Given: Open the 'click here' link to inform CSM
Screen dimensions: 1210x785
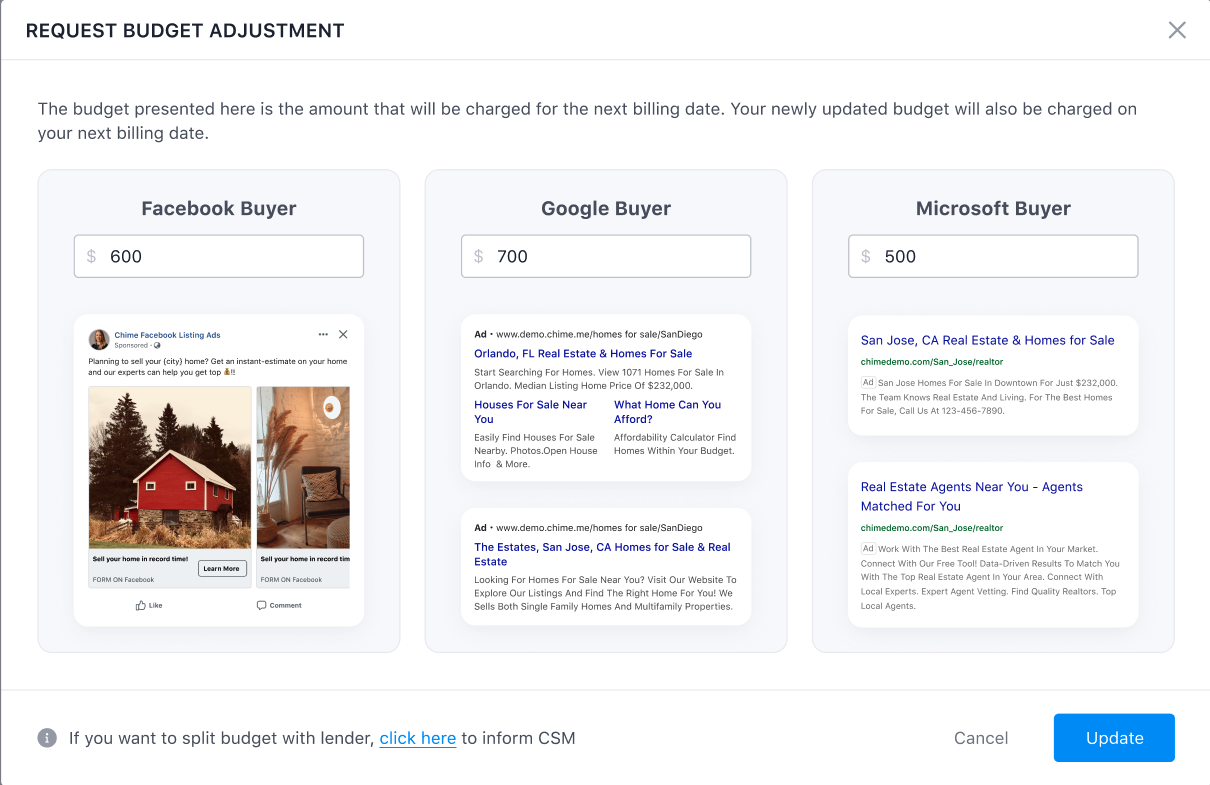Looking at the screenshot, I should point(418,738).
